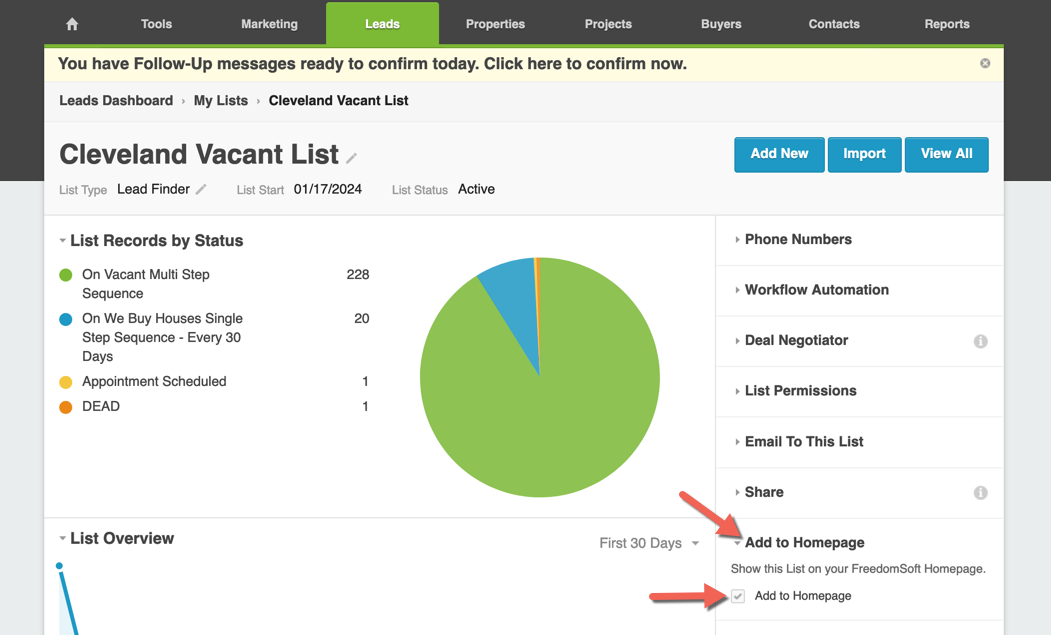Image resolution: width=1051 pixels, height=635 pixels.
Task: Click blue We Buy Houses status dot
Action: coord(66,319)
